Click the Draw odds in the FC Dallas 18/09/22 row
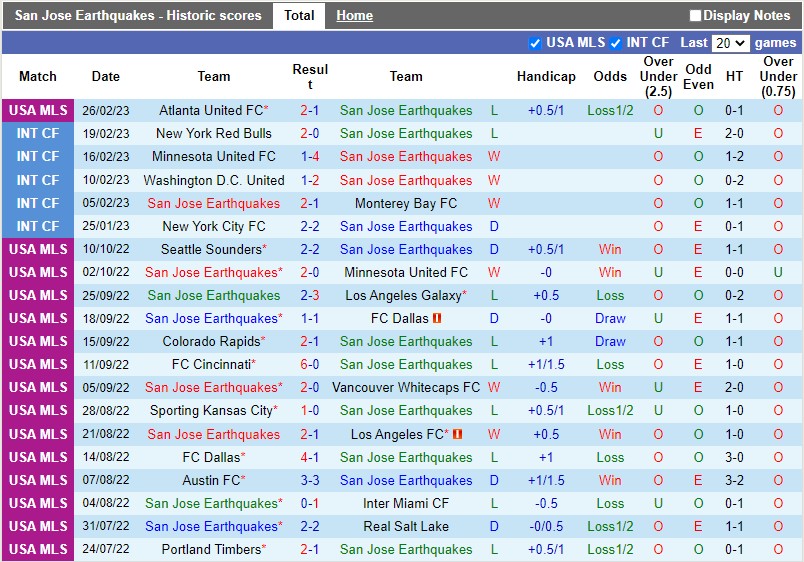This screenshot has height=562, width=804. coord(610,318)
